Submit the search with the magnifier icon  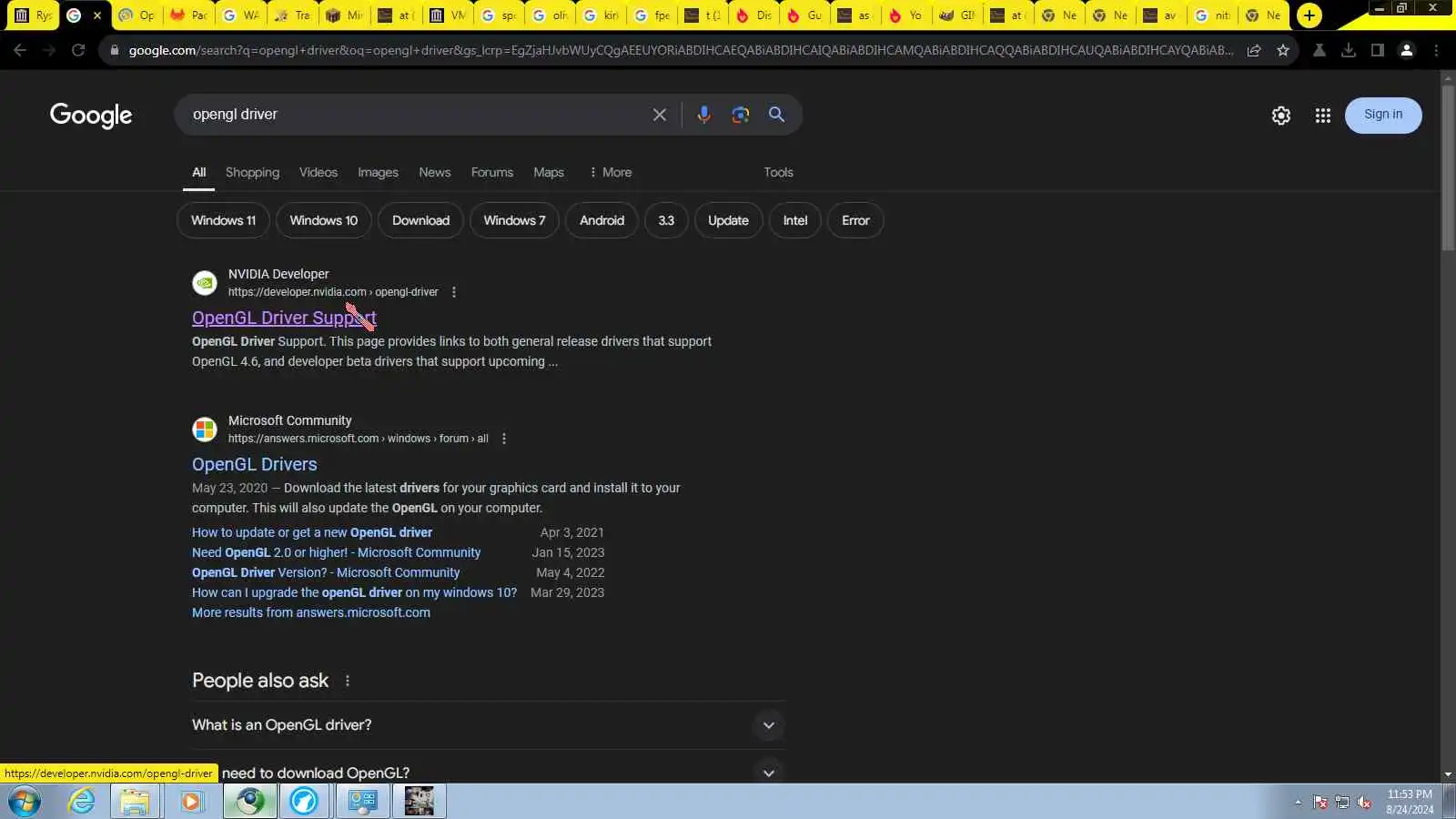[x=776, y=115]
